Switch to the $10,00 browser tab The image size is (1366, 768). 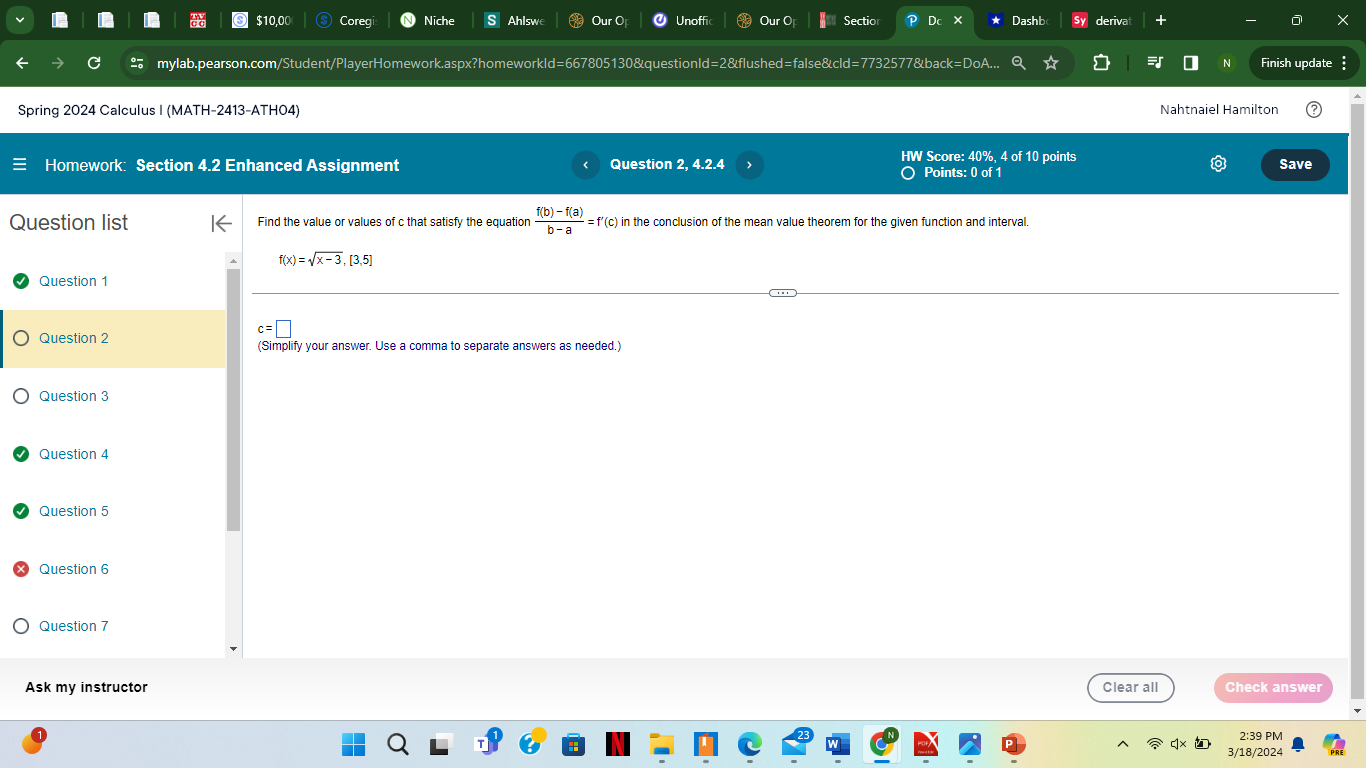coord(262,20)
